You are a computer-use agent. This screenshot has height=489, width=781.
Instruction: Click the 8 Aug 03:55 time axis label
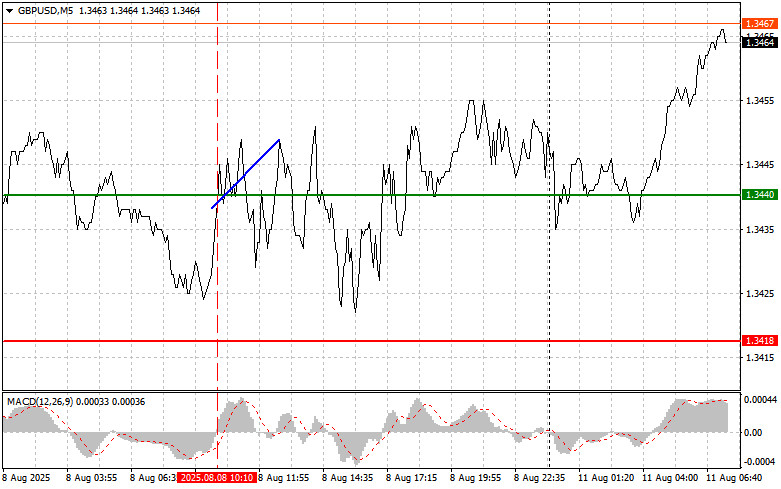(x=92, y=478)
